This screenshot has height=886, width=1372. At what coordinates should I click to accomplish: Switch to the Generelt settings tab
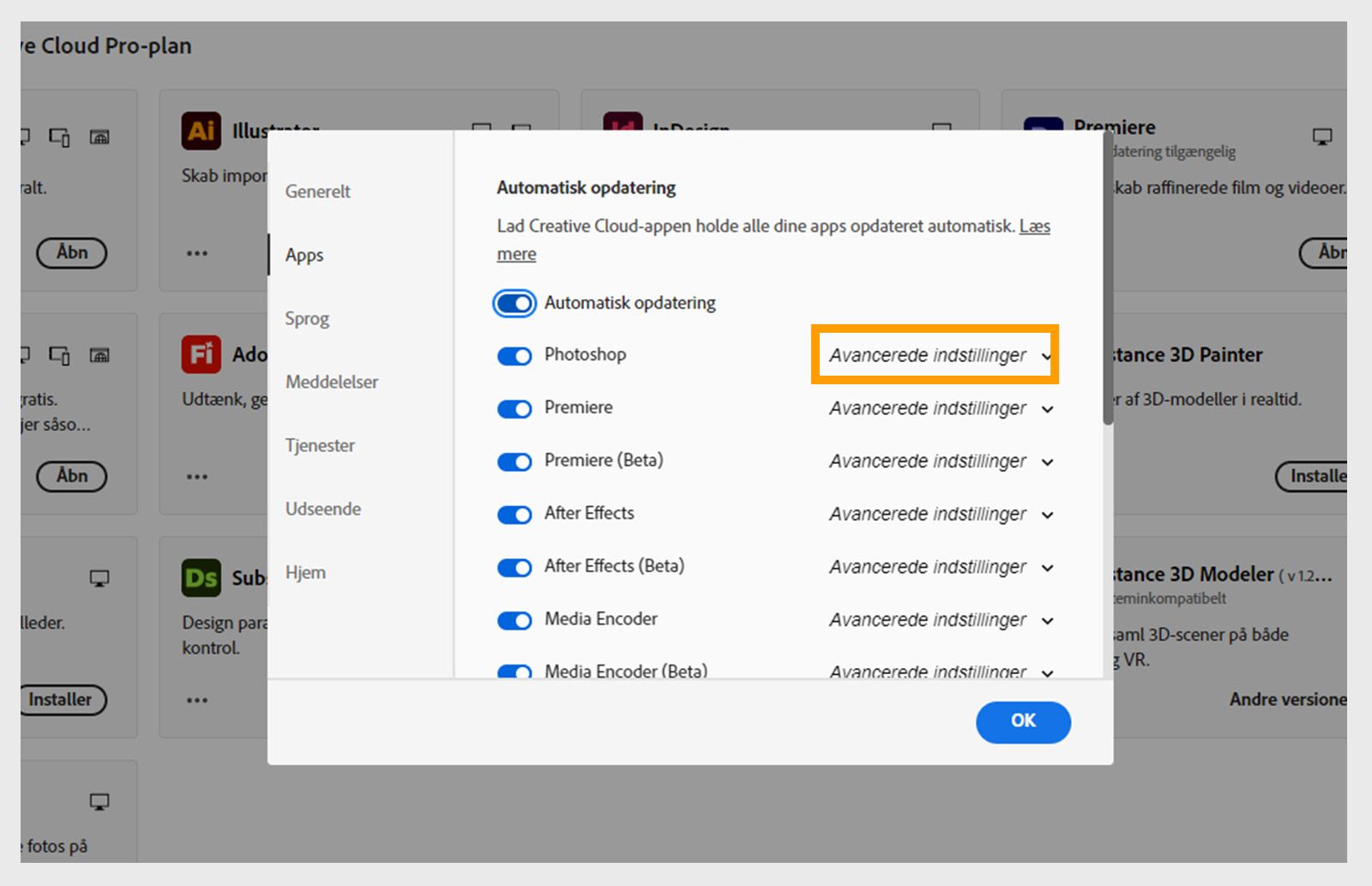coord(318,191)
